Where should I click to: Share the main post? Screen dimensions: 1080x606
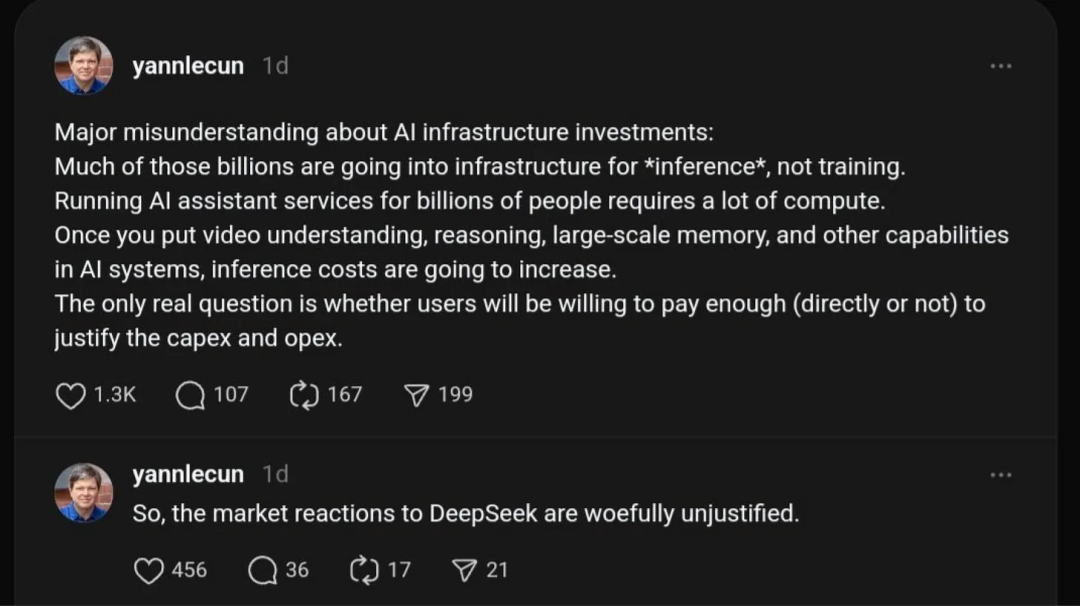pos(419,394)
